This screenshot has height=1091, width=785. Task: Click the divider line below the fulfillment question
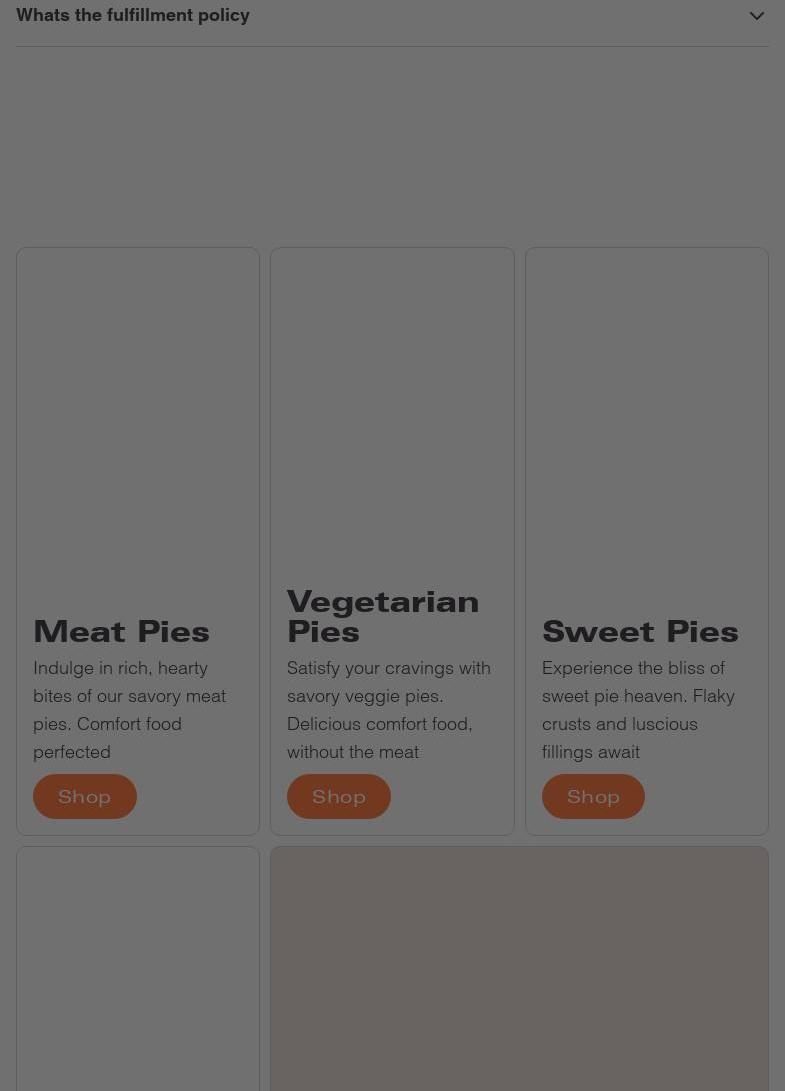392,45
